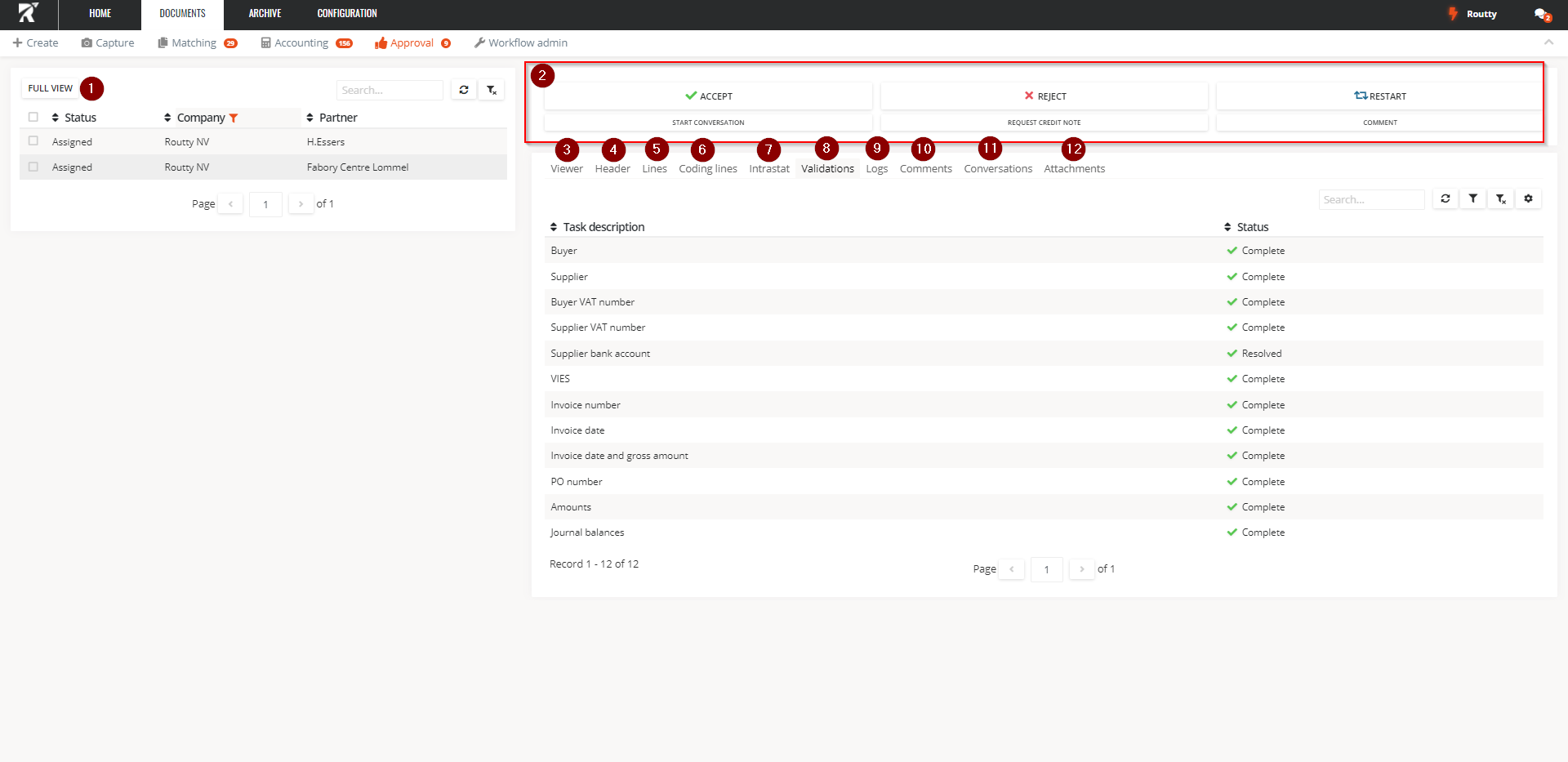Open filter for the validations table
Image resolution: width=1568 pixels, height=762 pixels.
tap(1473, 198)
